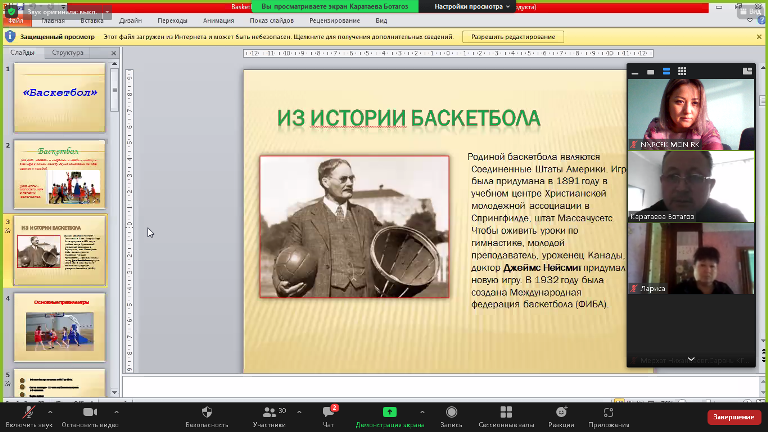Viewport: 768px width, 432px height.
Task: Open Apps in the Zoom toolbar
Action: [608, 412]
